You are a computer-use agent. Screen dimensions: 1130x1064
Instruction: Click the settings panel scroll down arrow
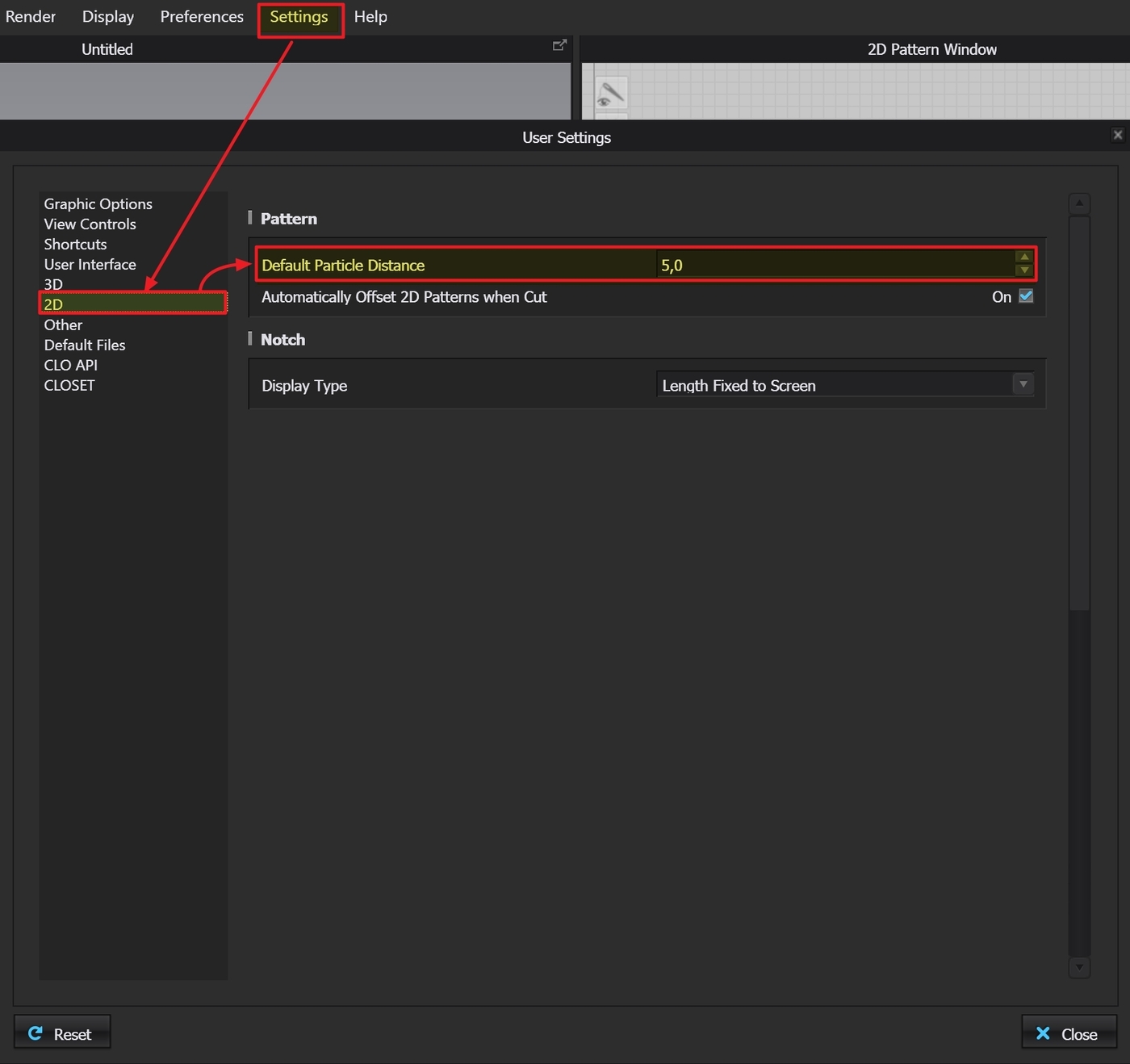coord(1079,966)
